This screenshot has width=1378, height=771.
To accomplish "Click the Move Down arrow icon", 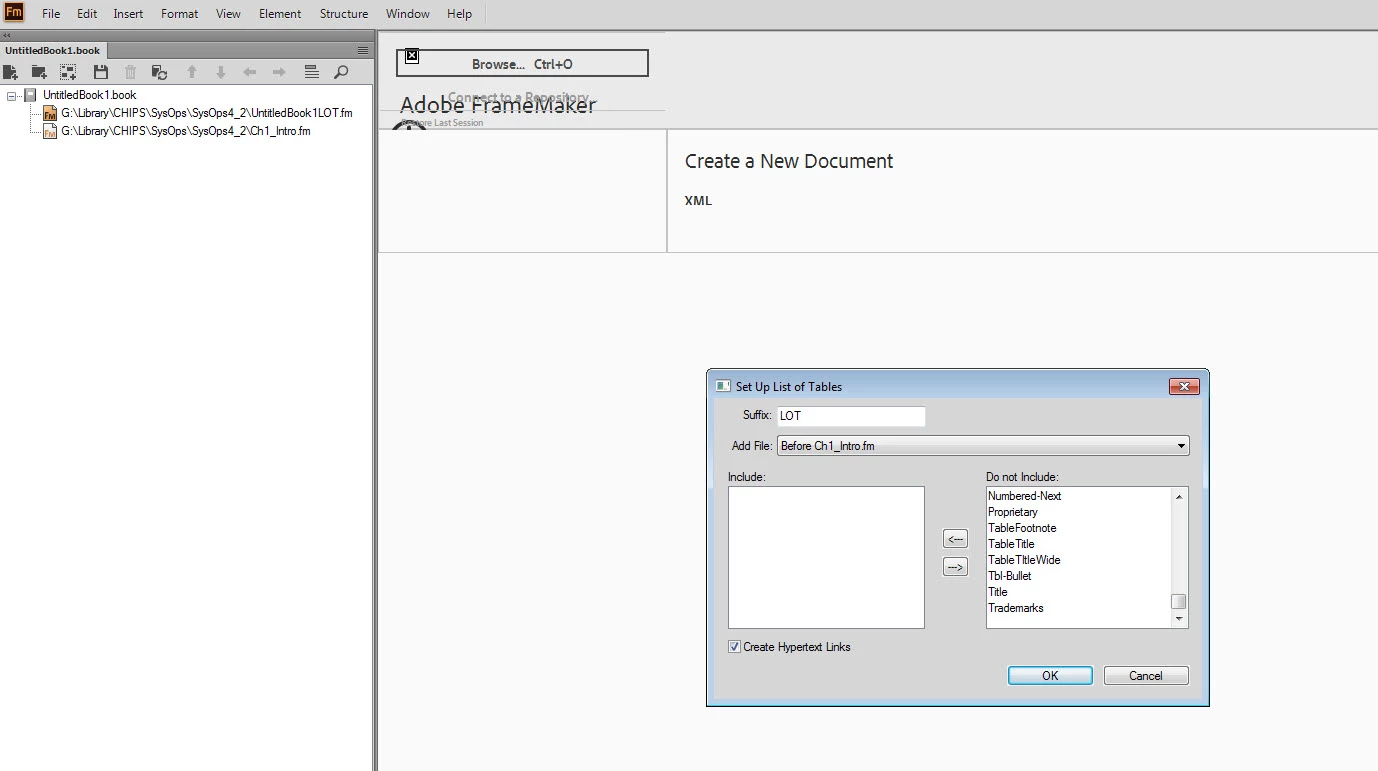I will coord(221,72).
